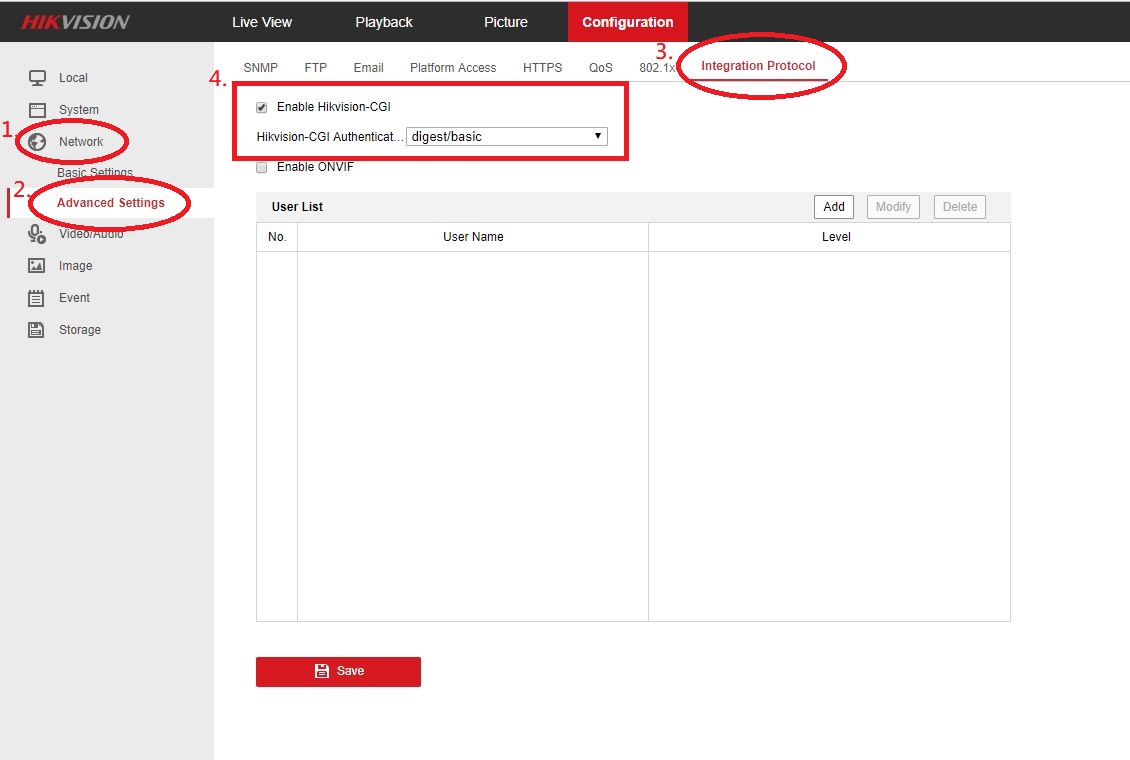Open the 802.1x tab
This screenshot has height=760, width=1130.
[657, 68]
